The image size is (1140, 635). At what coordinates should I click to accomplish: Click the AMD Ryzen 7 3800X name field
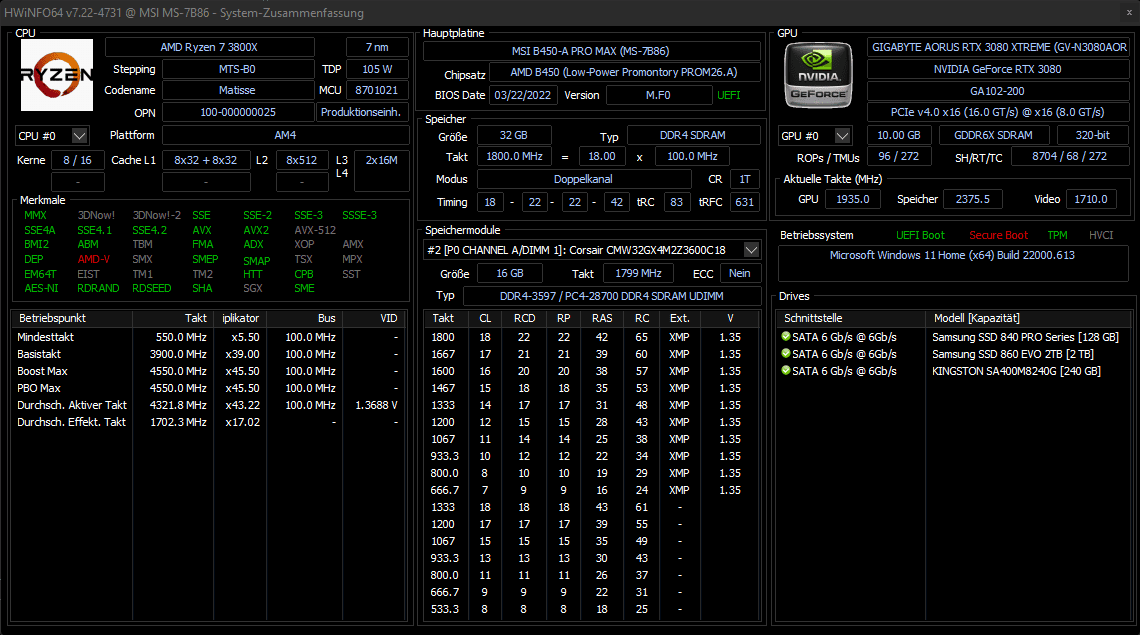click(x=209, y=47)
